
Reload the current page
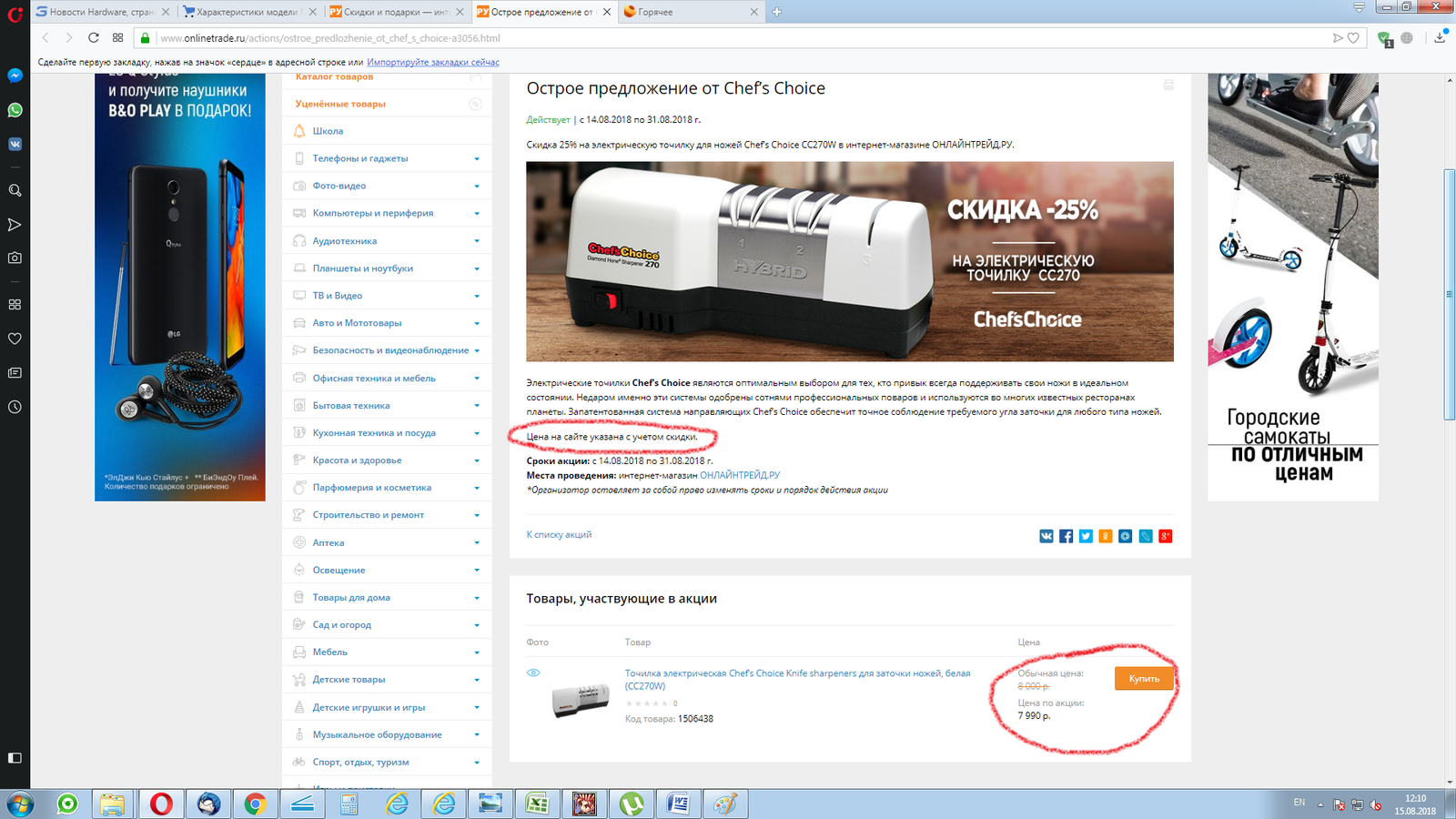click(93, 37)
